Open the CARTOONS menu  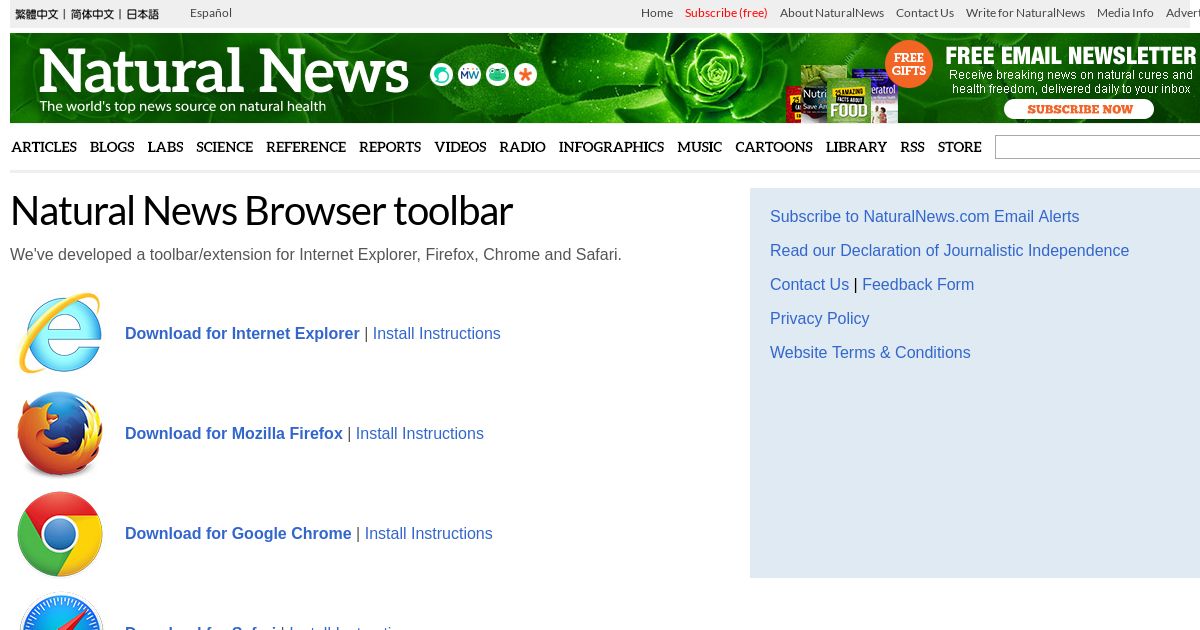pyautogui.click(x=774, y=147)
